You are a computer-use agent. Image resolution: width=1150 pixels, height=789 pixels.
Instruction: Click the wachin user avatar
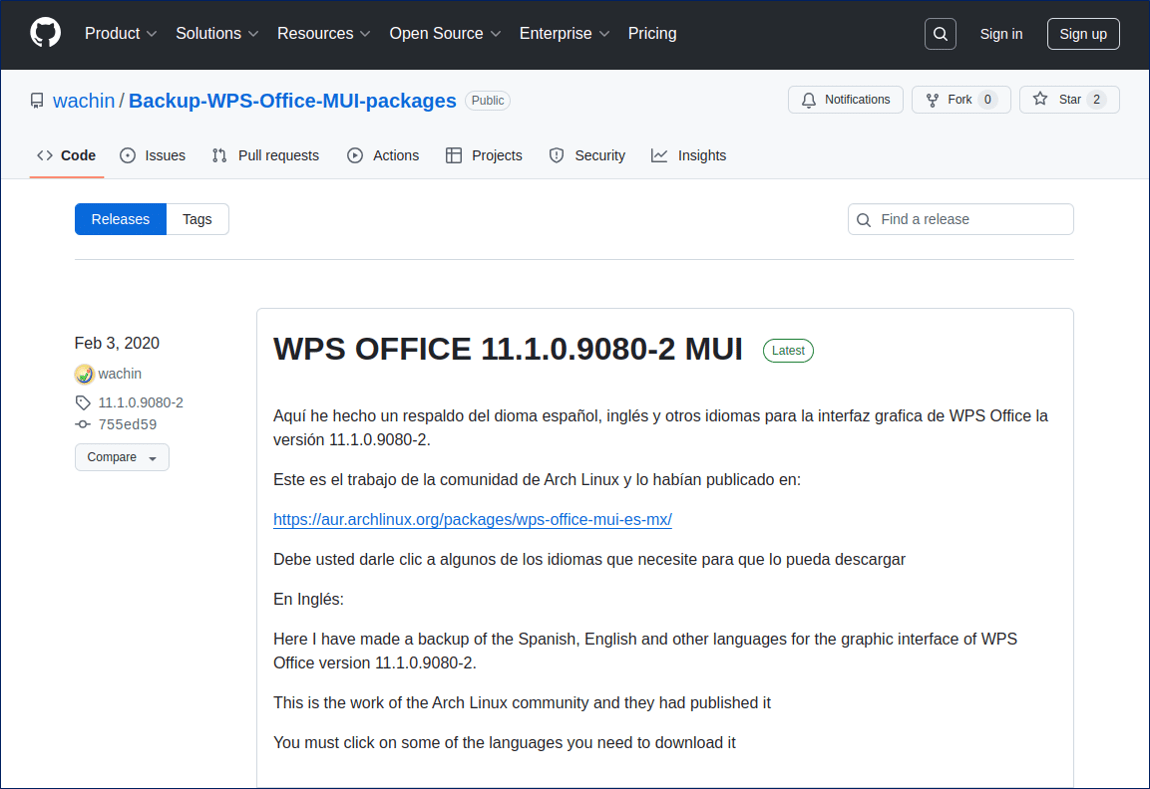tap(84, 374)
